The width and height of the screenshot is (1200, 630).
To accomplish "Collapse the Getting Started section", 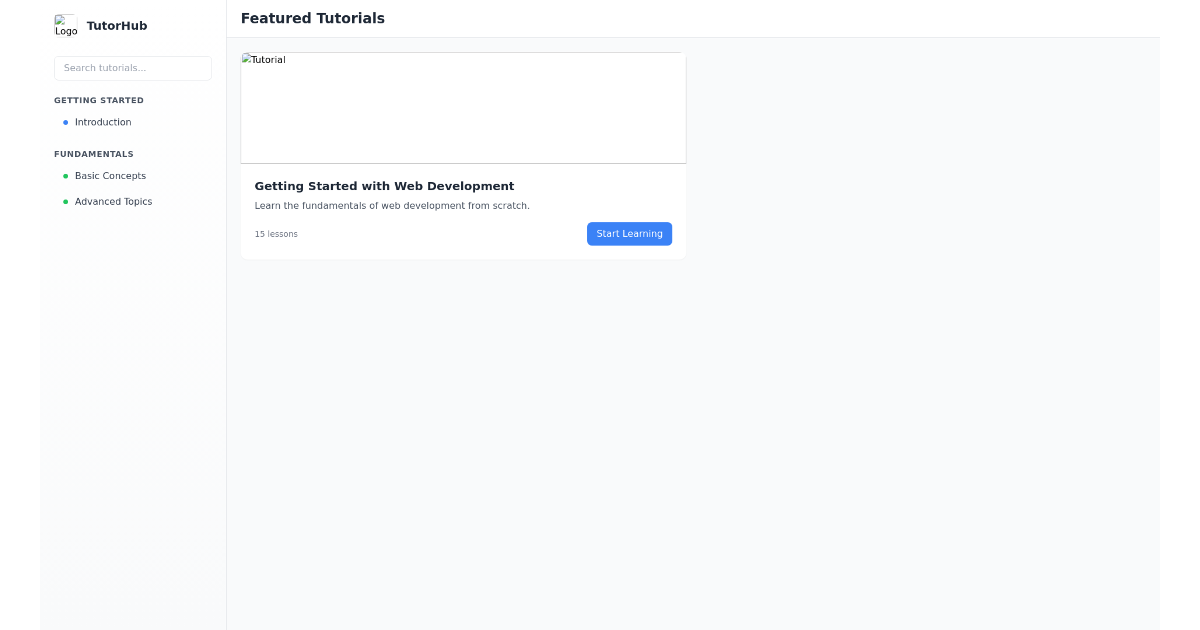I will pyautogui.click(x=98, y=100).
